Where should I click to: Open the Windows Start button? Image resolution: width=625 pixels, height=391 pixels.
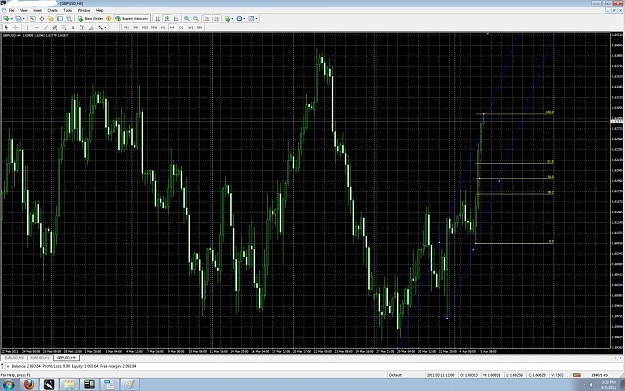(x=8, y=385)
